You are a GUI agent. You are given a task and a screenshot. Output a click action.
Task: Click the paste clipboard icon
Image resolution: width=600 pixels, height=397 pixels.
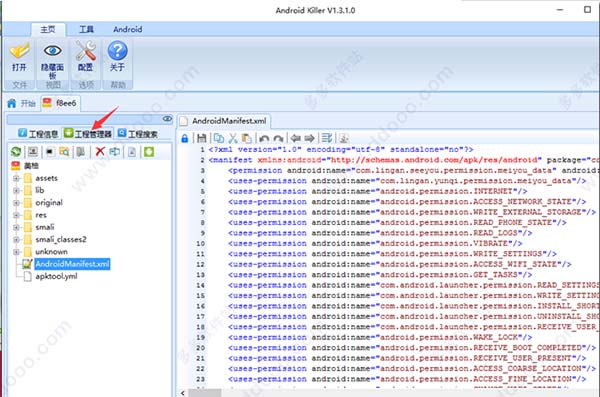(247, 138)
